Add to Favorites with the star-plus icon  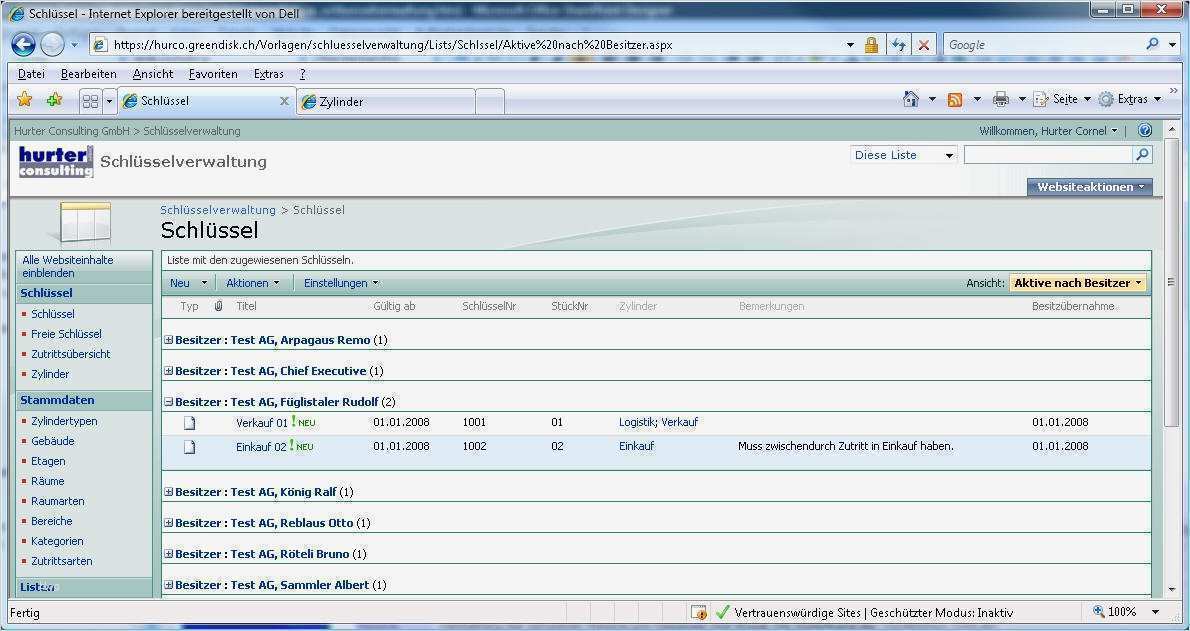click(x=54, y=99)
